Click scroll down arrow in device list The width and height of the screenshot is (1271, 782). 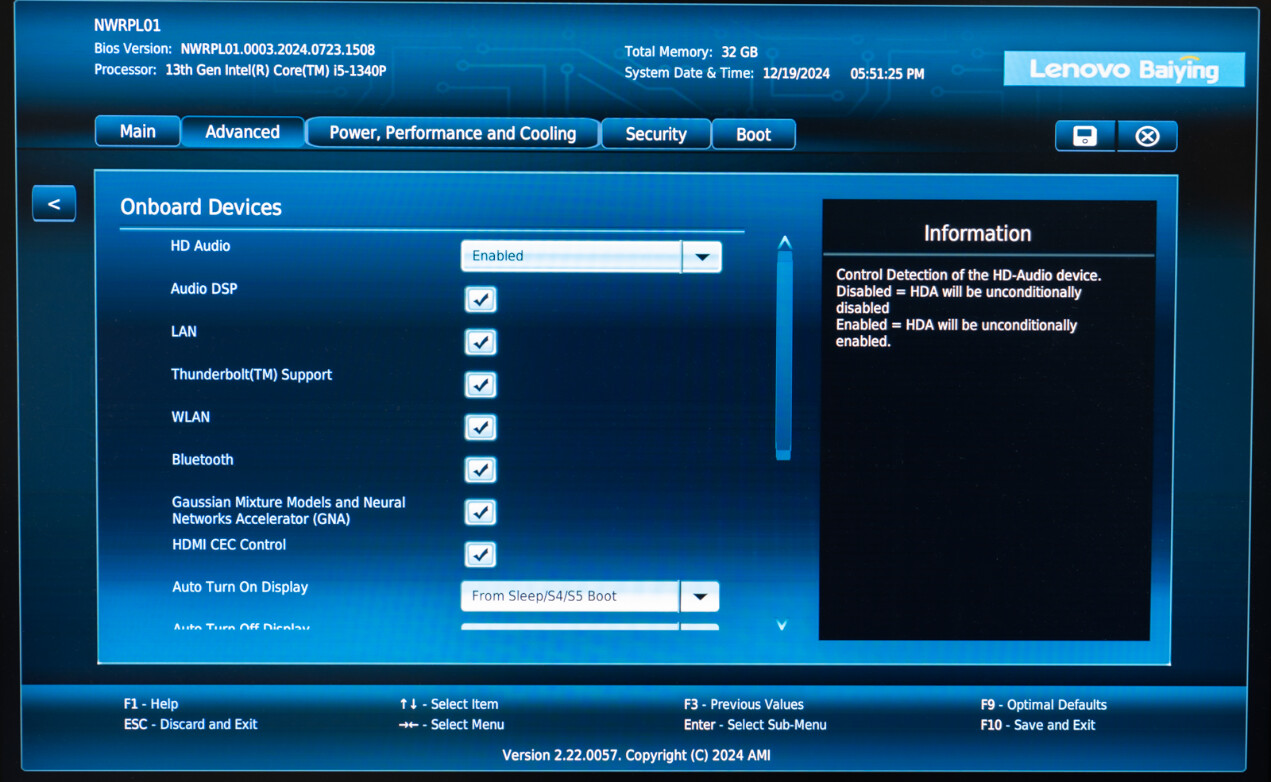tap(782, 625)
